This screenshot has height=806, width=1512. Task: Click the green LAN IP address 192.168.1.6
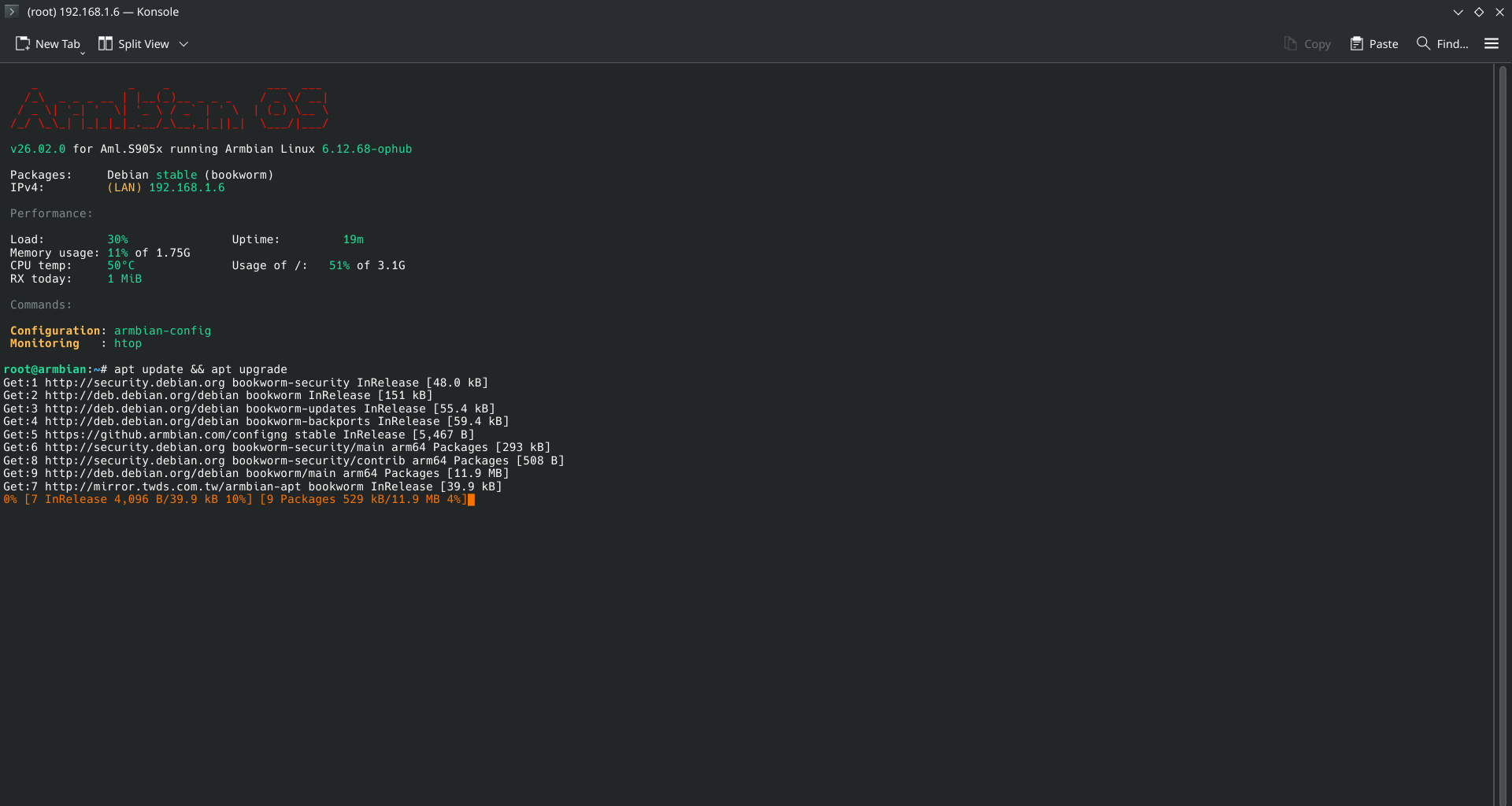[187, 187]
